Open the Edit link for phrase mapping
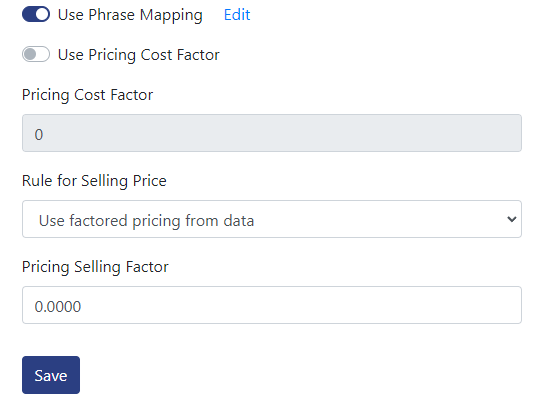This screenshot has width=547, height=409. point(237,15)
